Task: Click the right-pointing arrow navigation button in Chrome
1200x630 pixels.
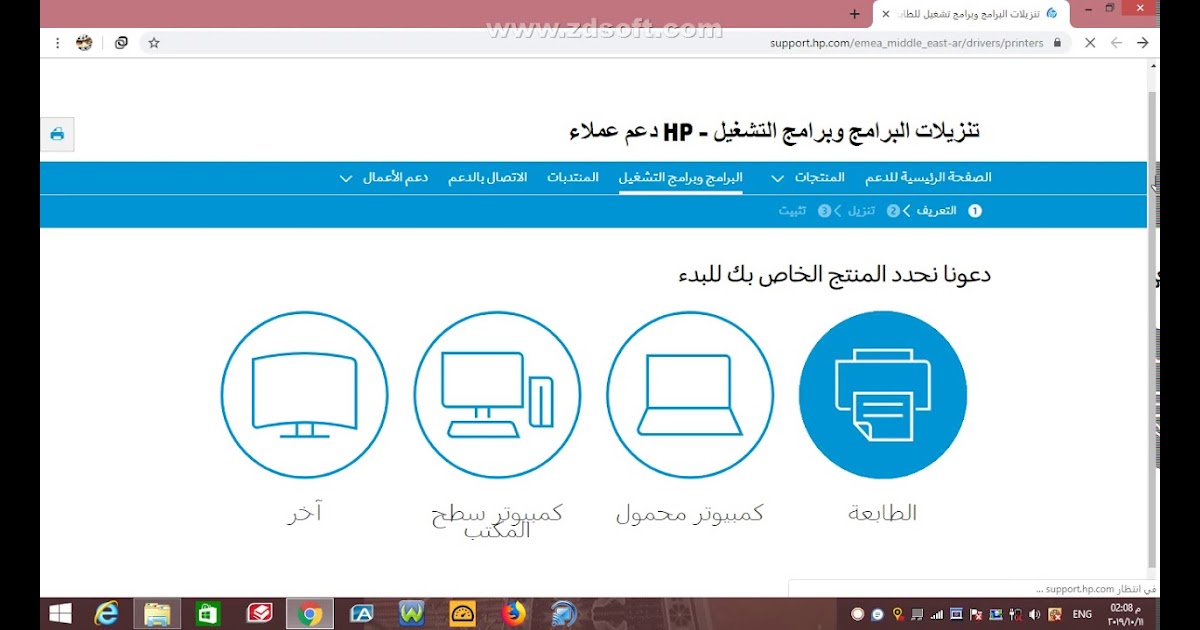Action: 1143,43
